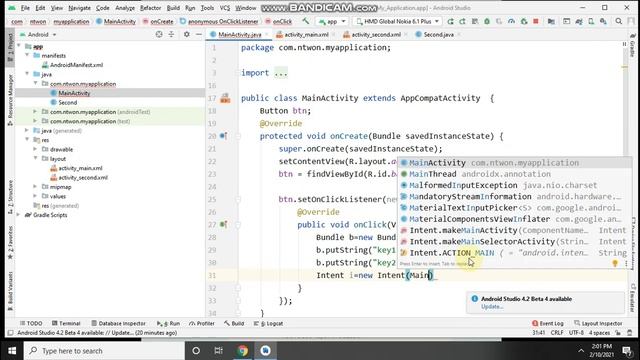The image size is (640, 360).
Task: Toggle the Terminal tool window
Action: [66, 323]
